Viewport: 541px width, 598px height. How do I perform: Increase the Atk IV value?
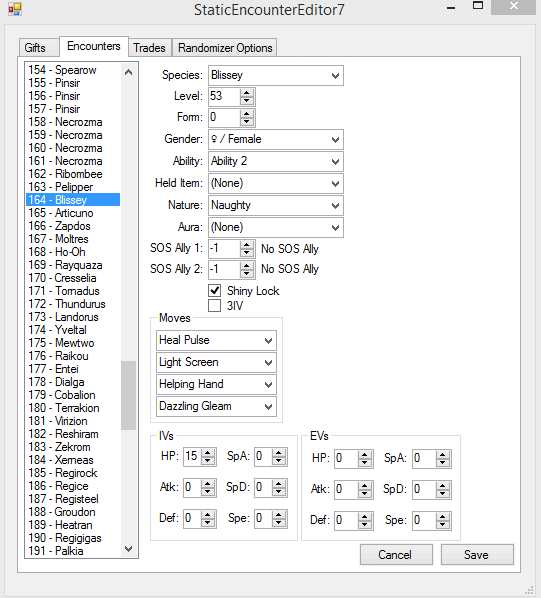[208, 484]
